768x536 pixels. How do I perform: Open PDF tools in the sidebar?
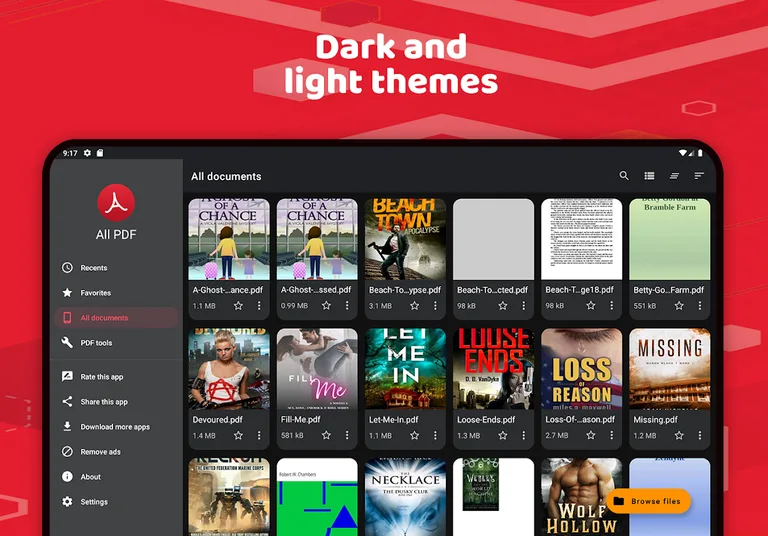pyautogui.click(x=117, y=342)
